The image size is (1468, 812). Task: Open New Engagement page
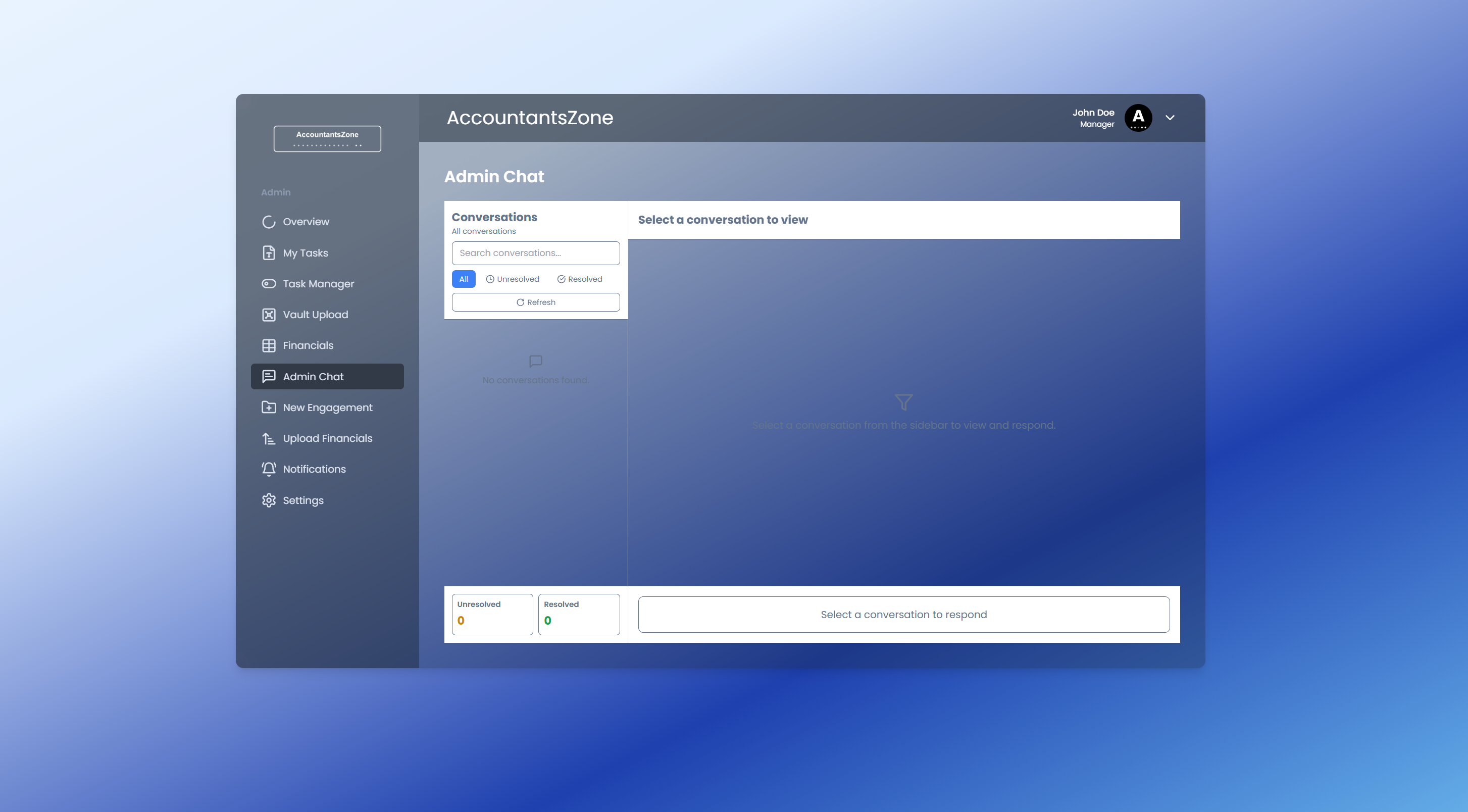point(327,408)
